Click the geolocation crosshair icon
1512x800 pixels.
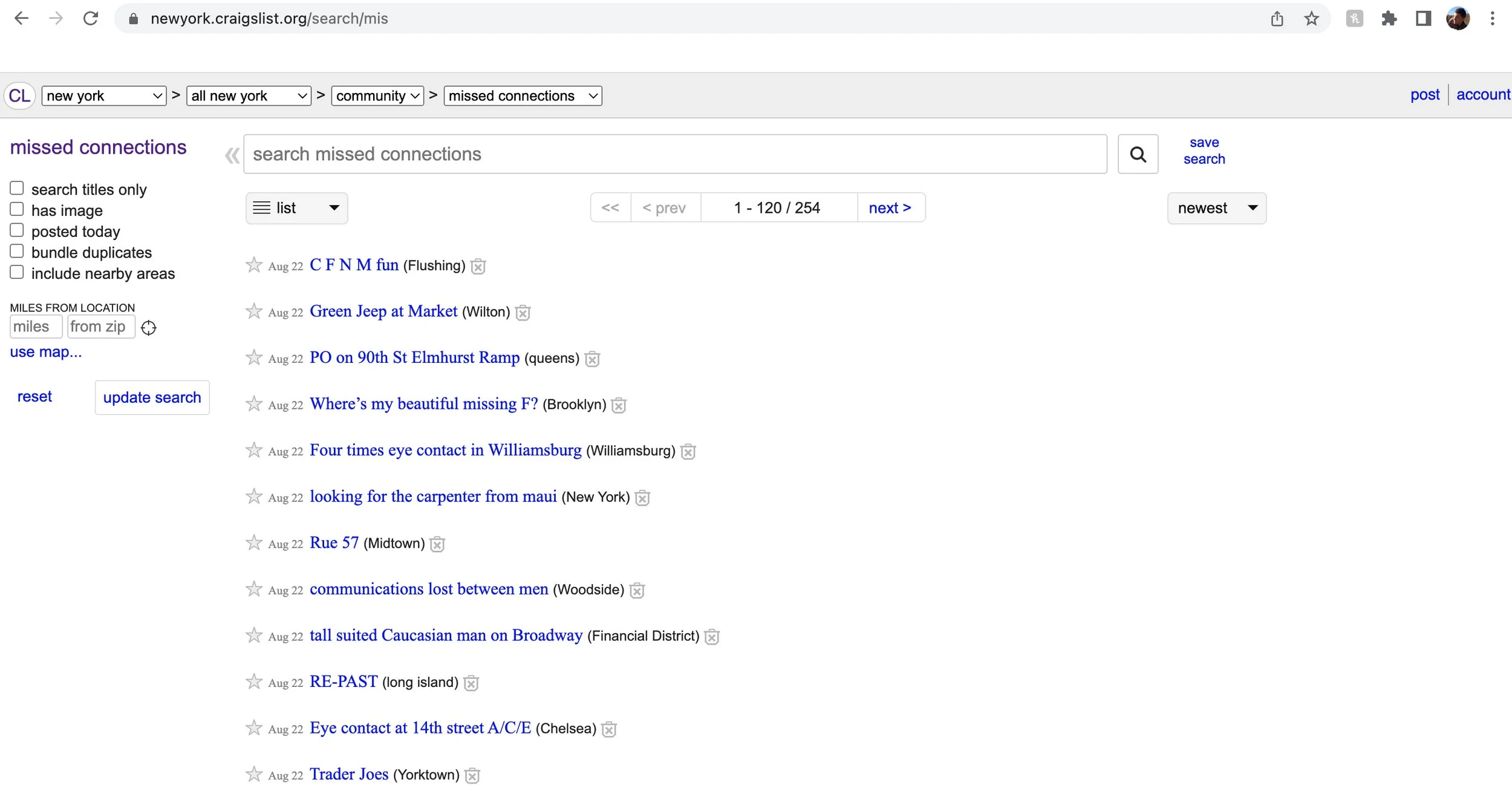point(148,328)
